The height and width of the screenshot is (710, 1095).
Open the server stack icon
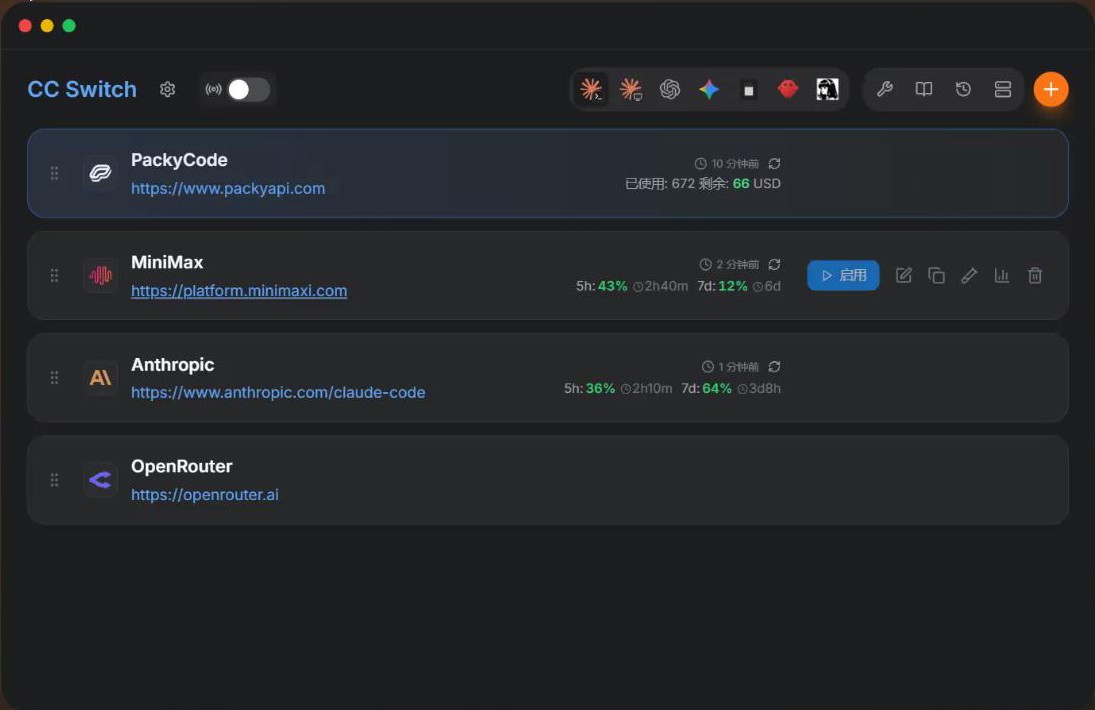[1003, 89]
